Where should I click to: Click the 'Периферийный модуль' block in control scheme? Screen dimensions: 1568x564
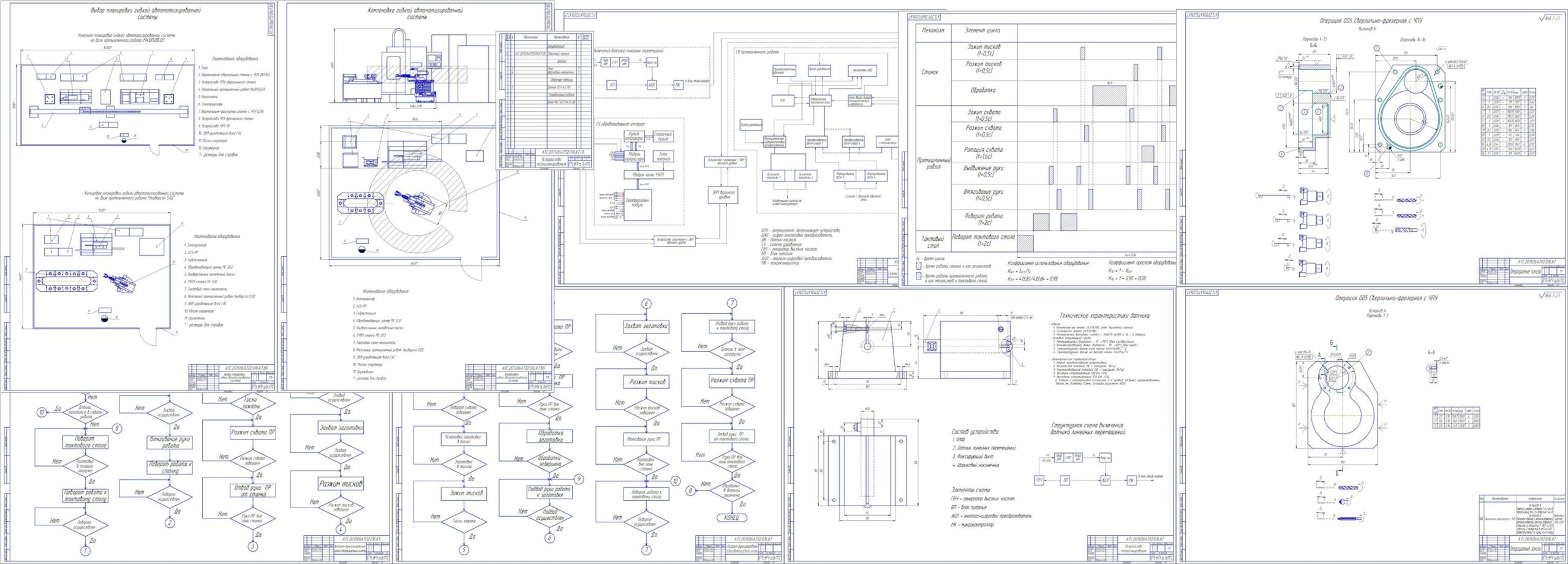point(638,205)
